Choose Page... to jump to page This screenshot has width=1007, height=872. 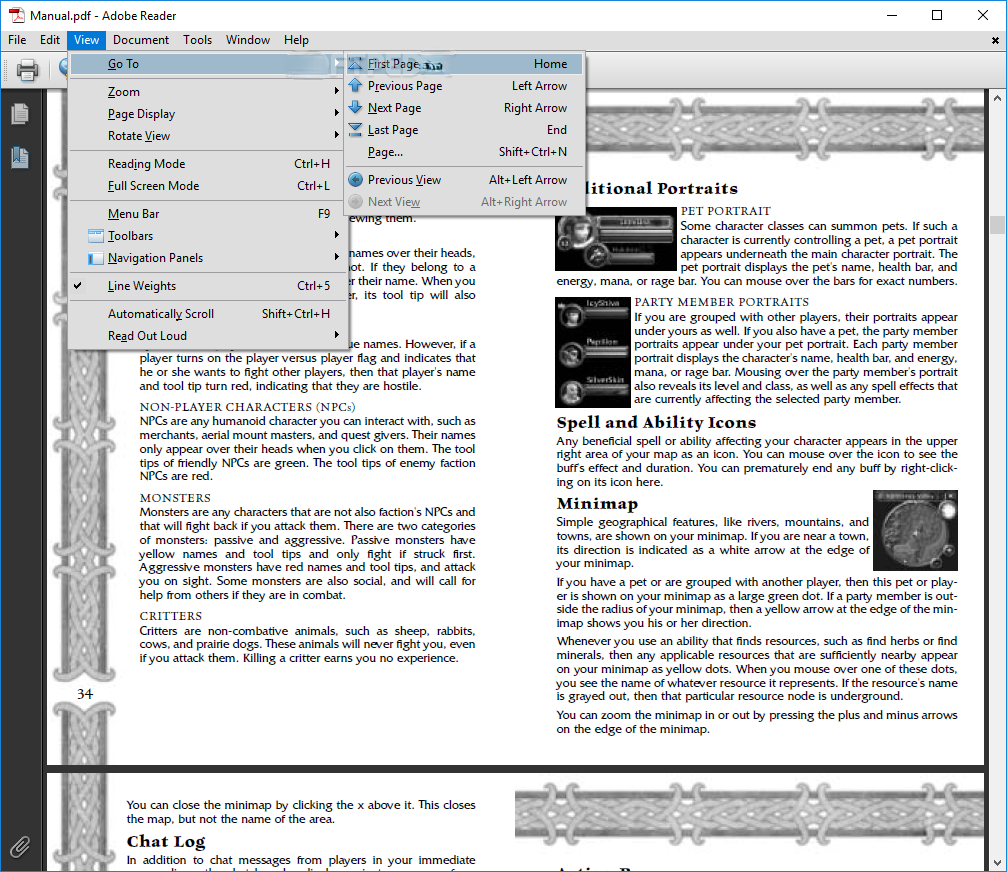coord(464,152)
